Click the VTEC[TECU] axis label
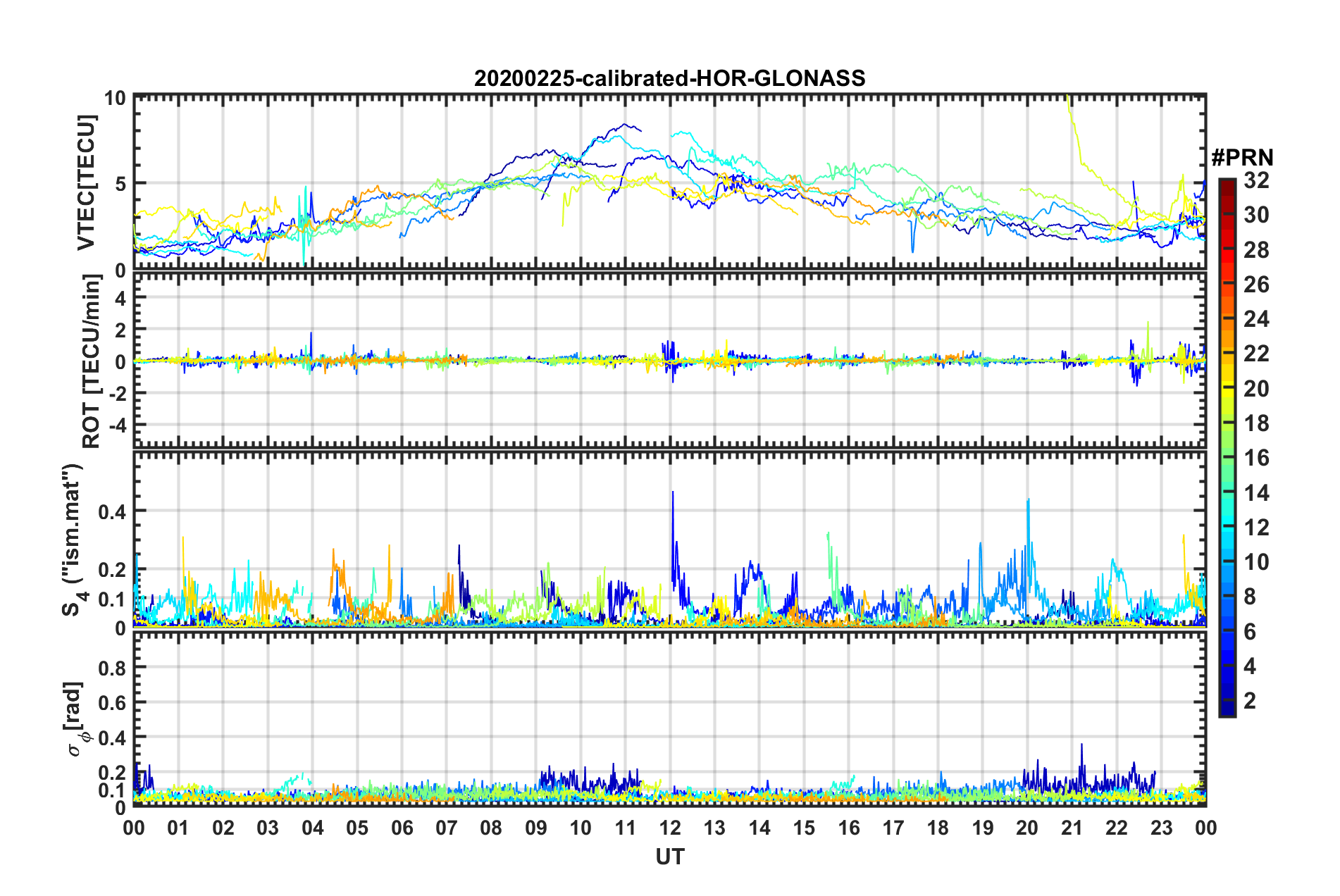 [86, 183]
